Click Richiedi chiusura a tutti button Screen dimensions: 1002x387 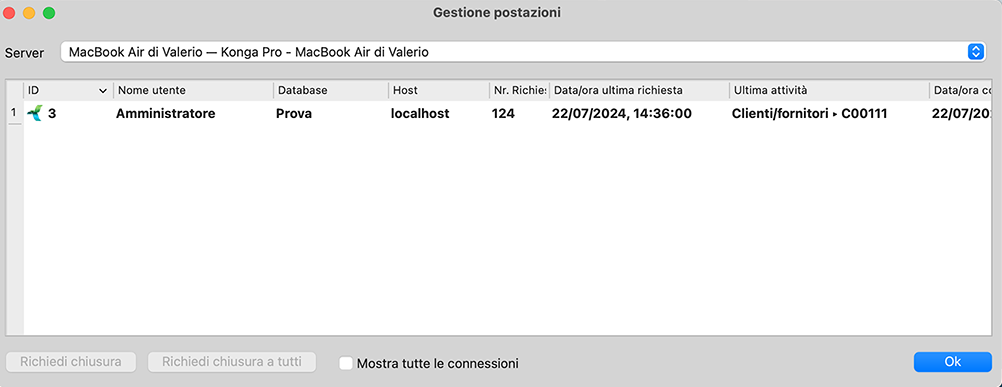click(x=232, y=362)
